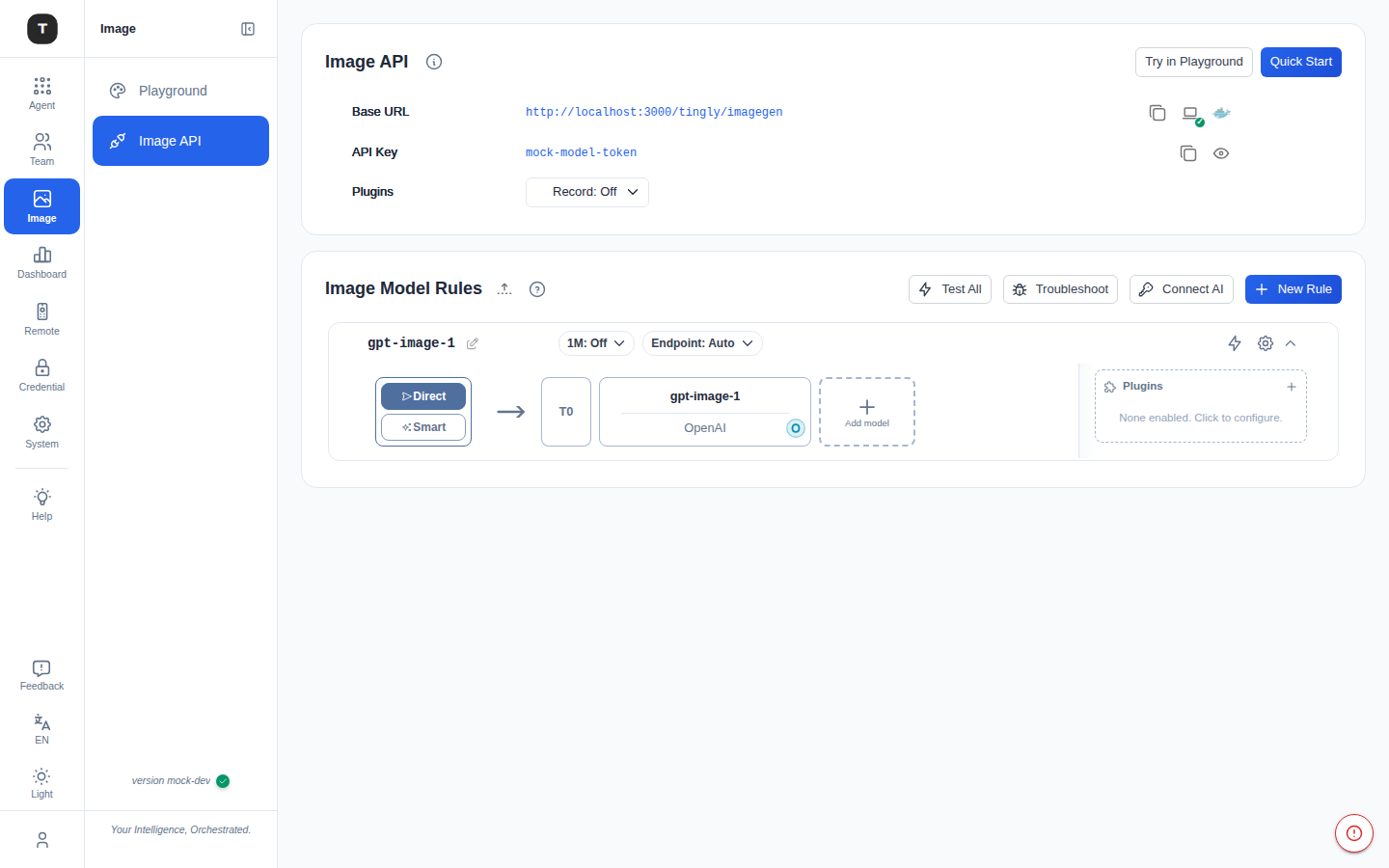
Task: Open the Feedback dialog
Action: tap(41, 675)
